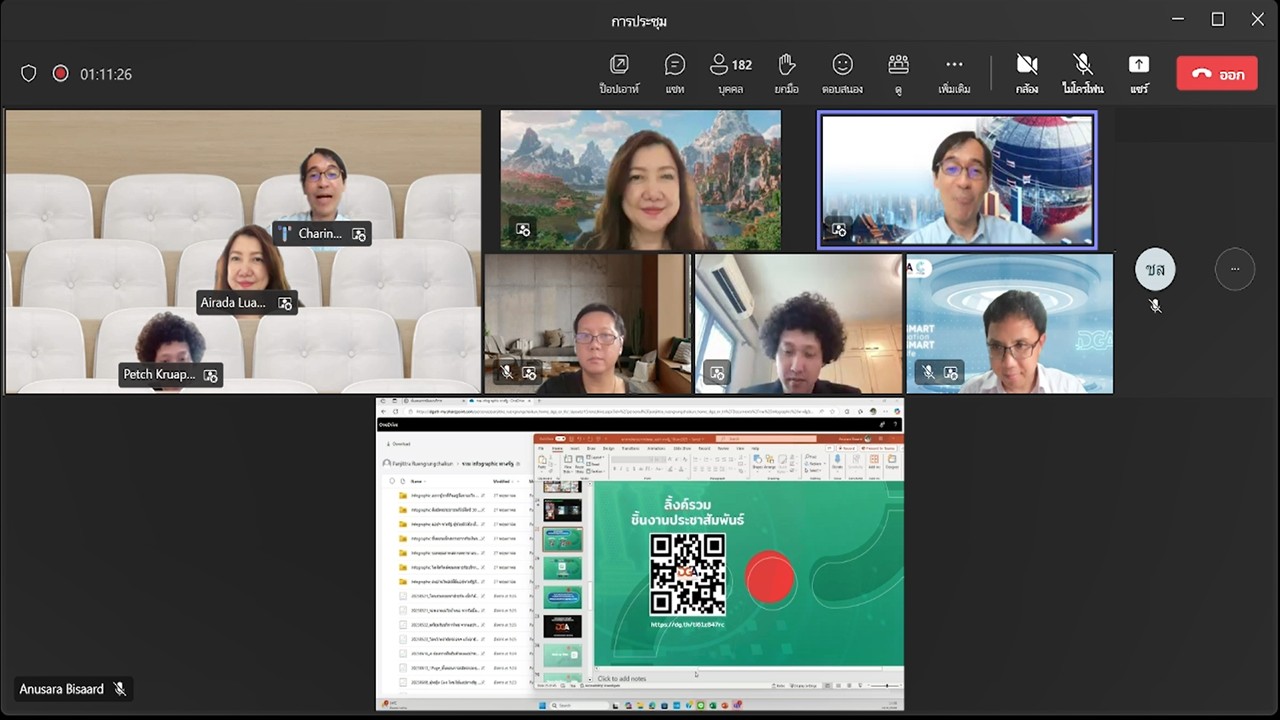Screen dimensions: 1280x720
Task: Click the icon beside Petch Kruap... name
Action: [x=211, y=376]
